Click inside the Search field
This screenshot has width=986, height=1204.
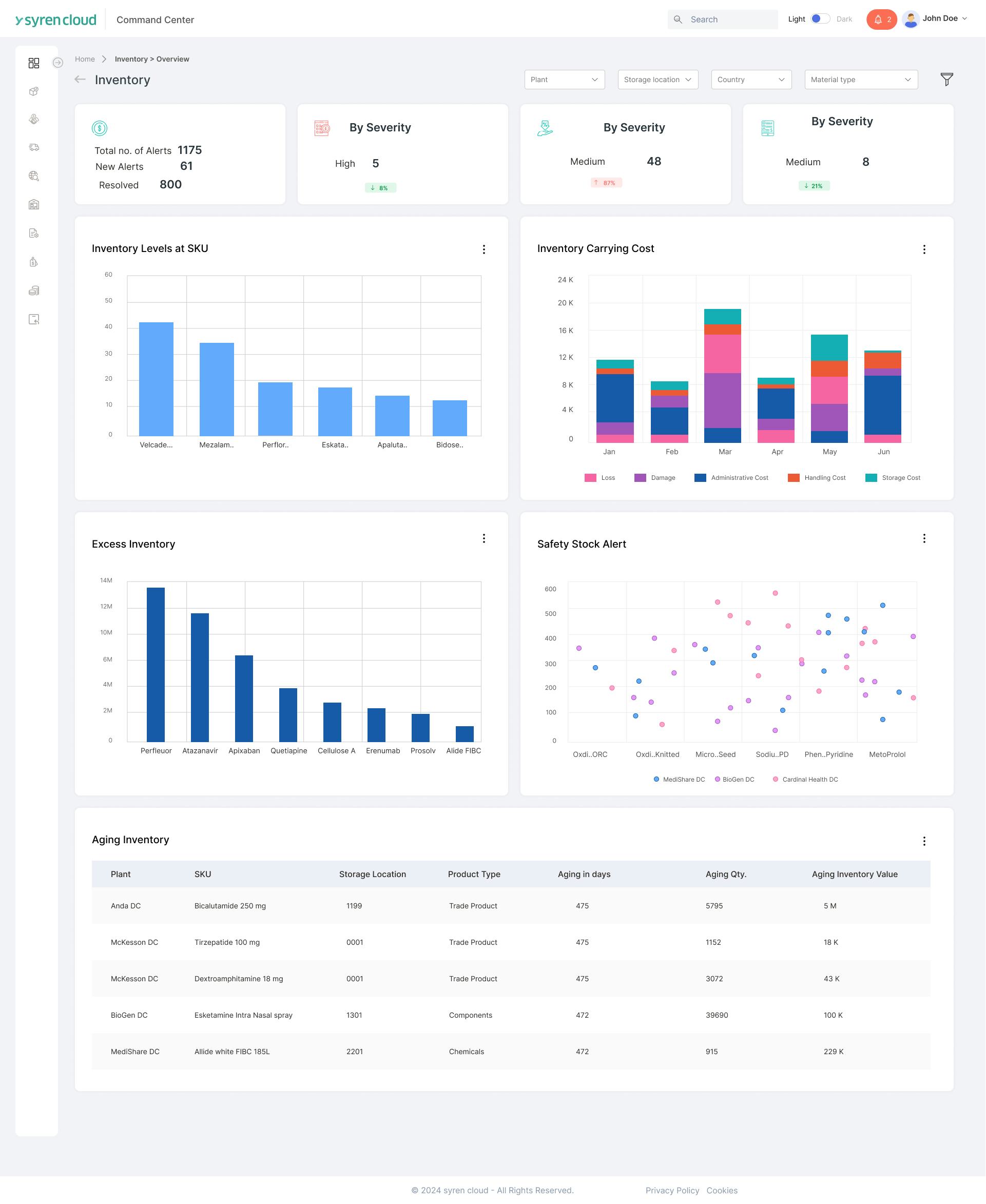point(723,19)
